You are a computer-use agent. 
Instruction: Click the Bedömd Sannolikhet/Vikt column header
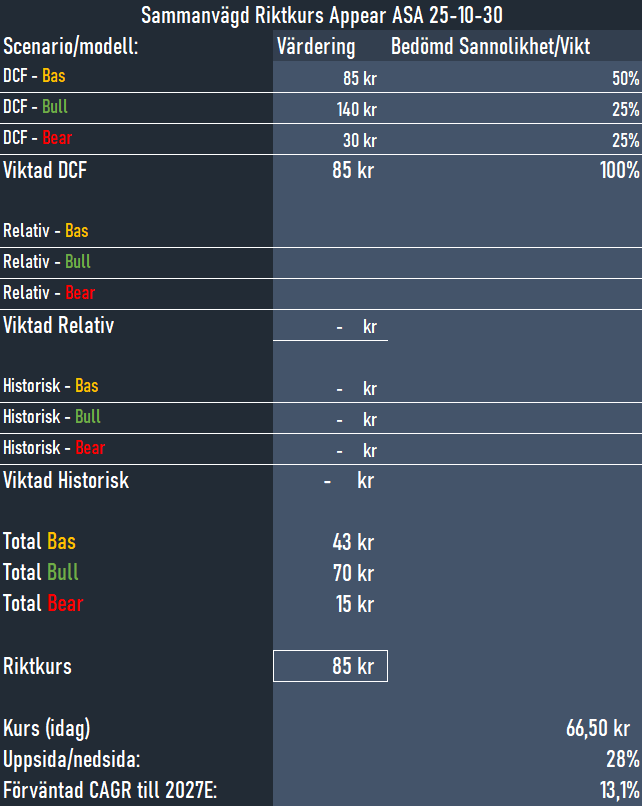488,46
